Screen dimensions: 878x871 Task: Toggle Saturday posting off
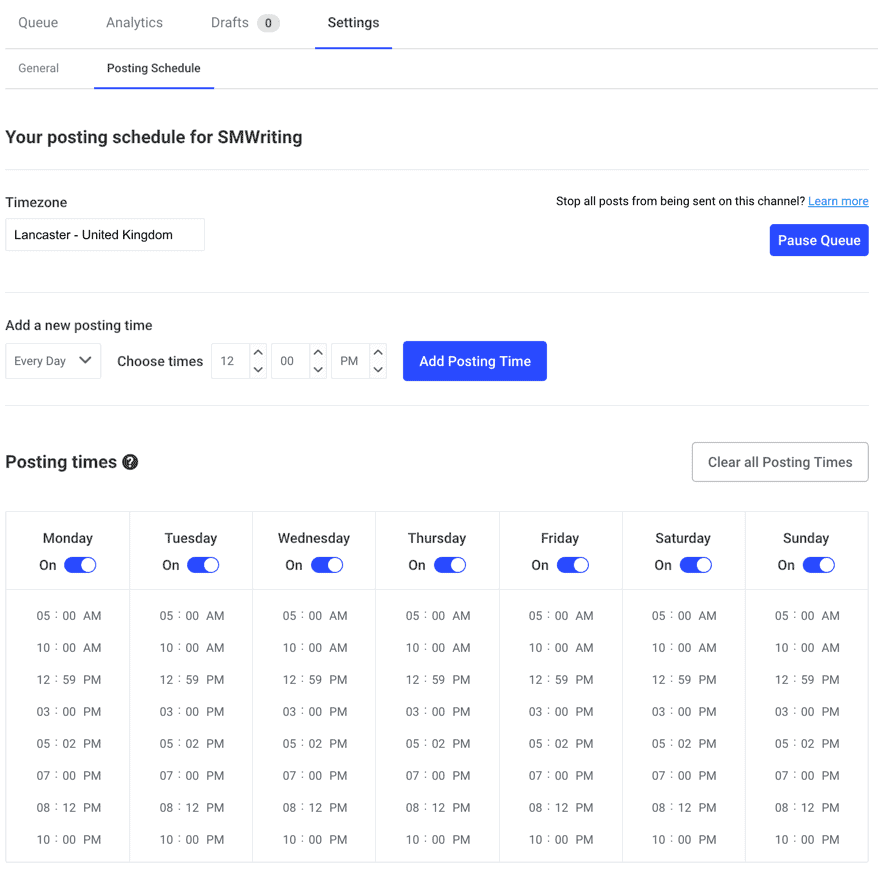pos(696,565)
